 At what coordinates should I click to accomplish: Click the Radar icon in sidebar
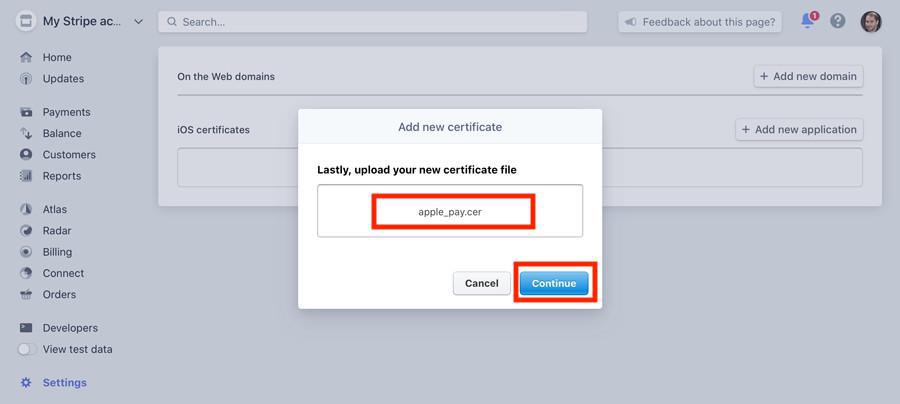[x=26, y=231]
